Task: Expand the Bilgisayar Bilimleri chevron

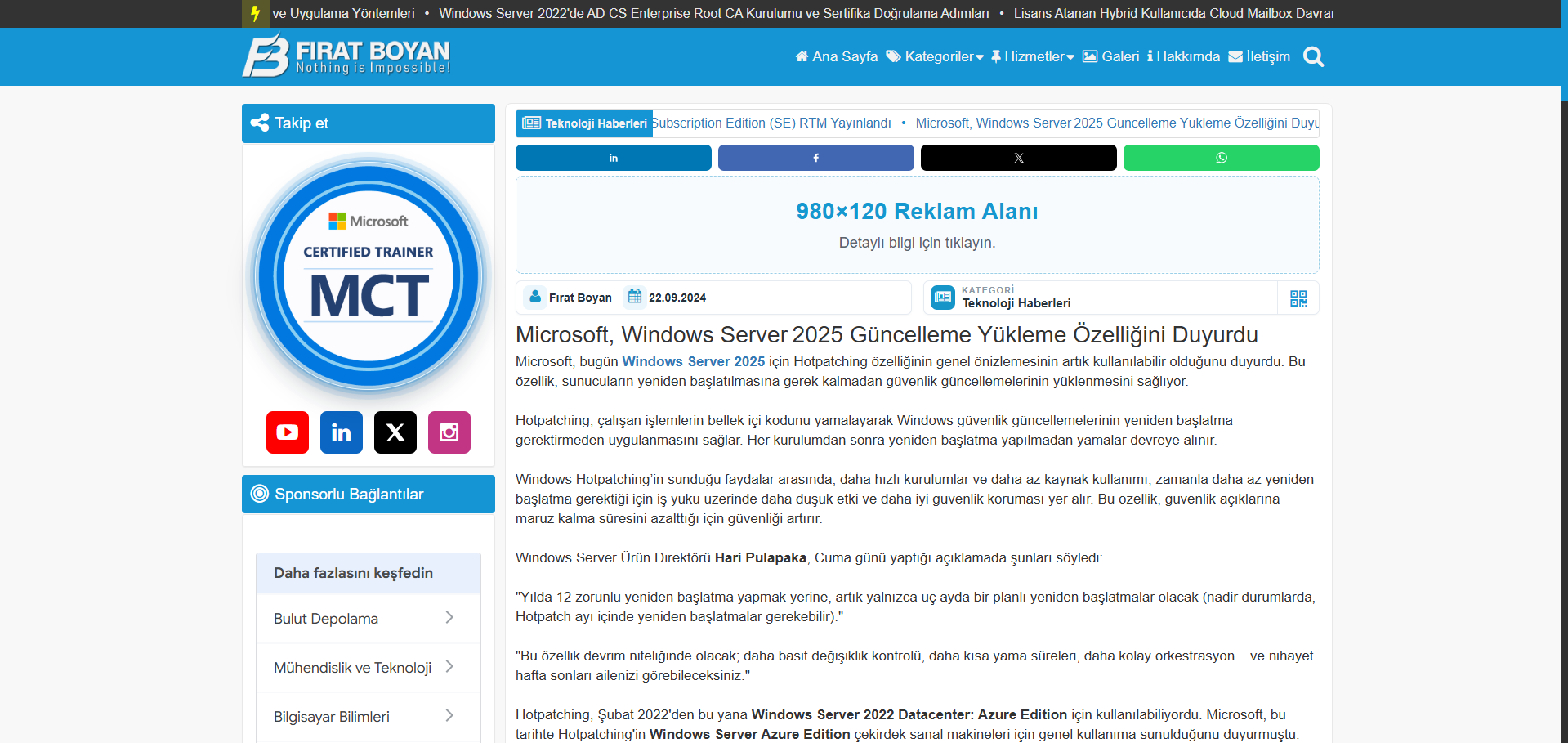Action: click(449, 716)
